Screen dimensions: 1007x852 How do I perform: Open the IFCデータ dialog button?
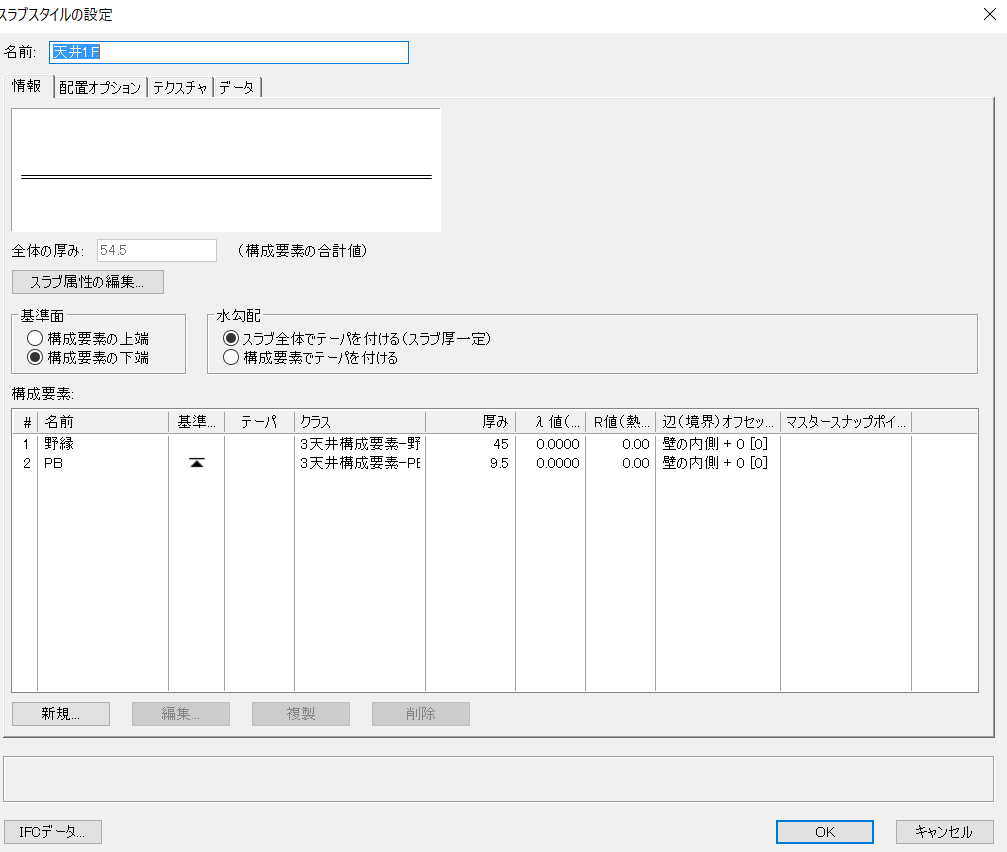click(53, 832)
